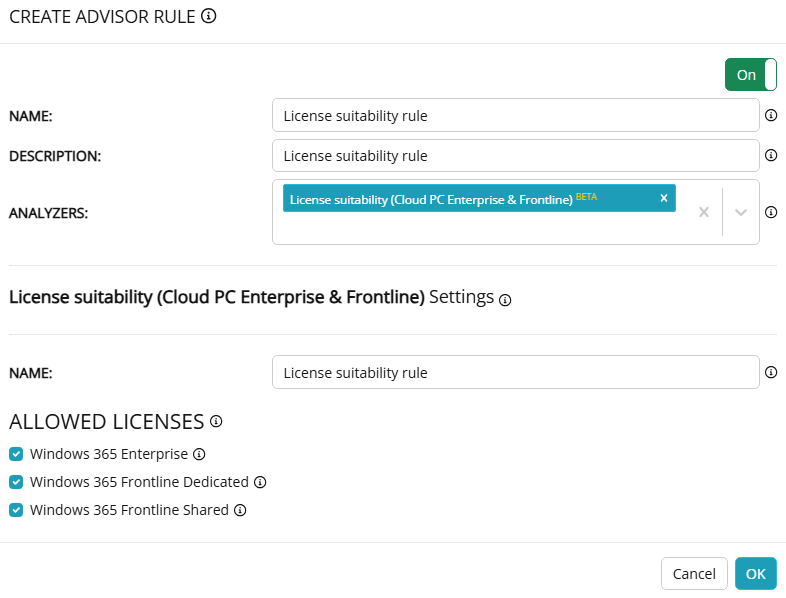Uncheck Windows 365 Frontline Dedicated
This screenshot has width=786, height=598.
point(16,482)
